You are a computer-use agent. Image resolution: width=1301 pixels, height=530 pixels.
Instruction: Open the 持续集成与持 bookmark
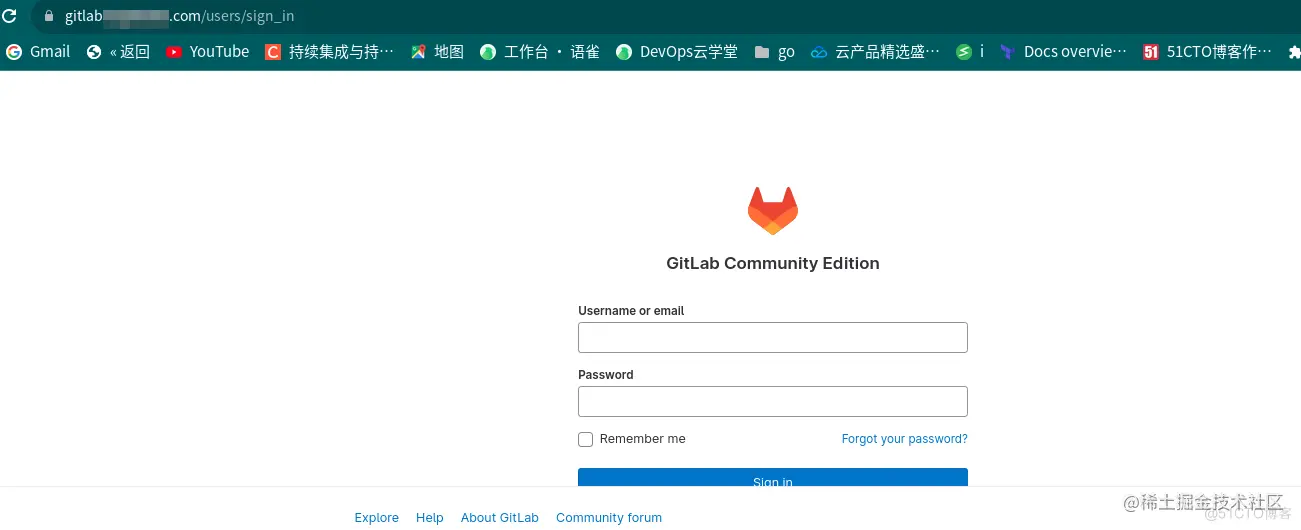[x=329, y=52]
